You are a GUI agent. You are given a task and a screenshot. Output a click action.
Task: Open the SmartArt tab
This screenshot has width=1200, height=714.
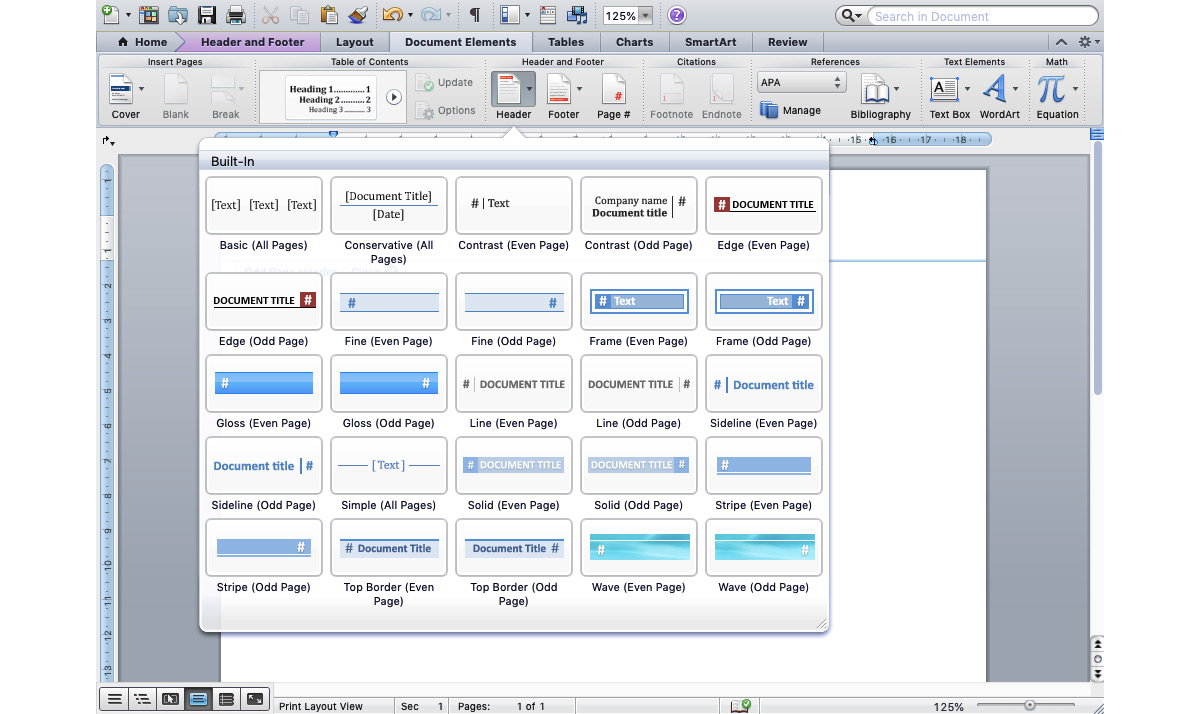pyautogui.click(x=709, y=42)
